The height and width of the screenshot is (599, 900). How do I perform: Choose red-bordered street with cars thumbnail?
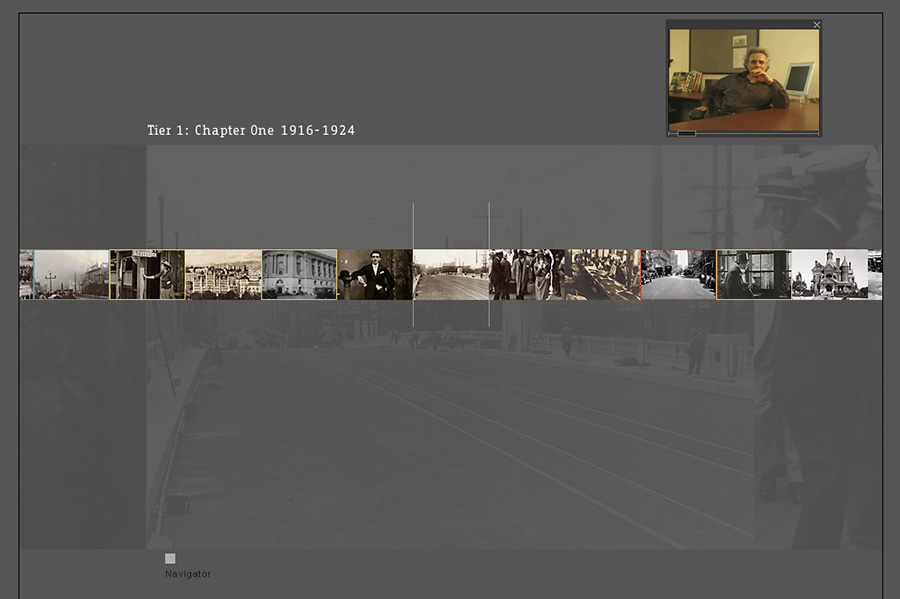pyautogui.click(x=678, y=275)
